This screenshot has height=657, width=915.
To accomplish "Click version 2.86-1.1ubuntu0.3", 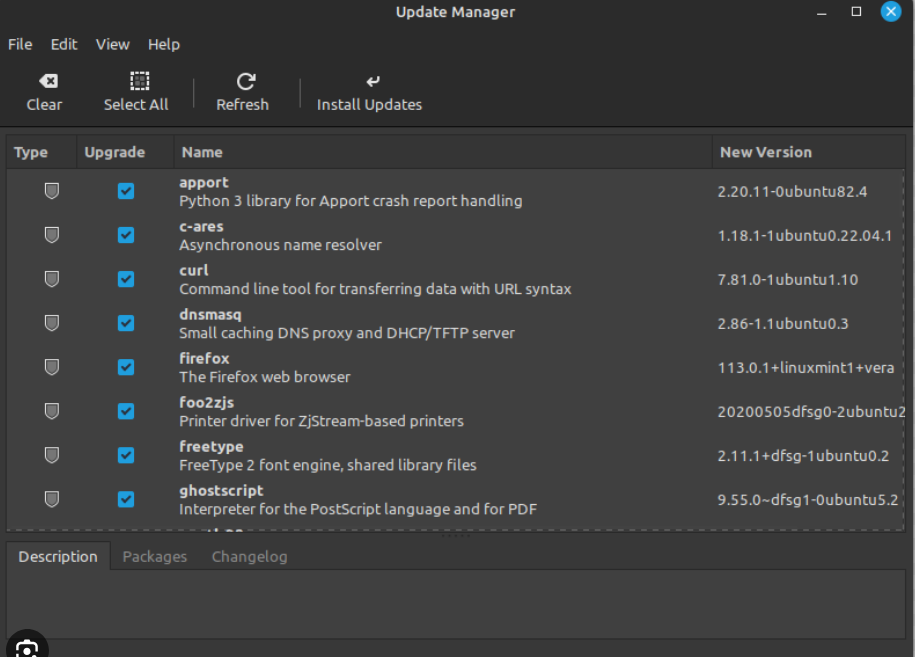I will [783, 324].
